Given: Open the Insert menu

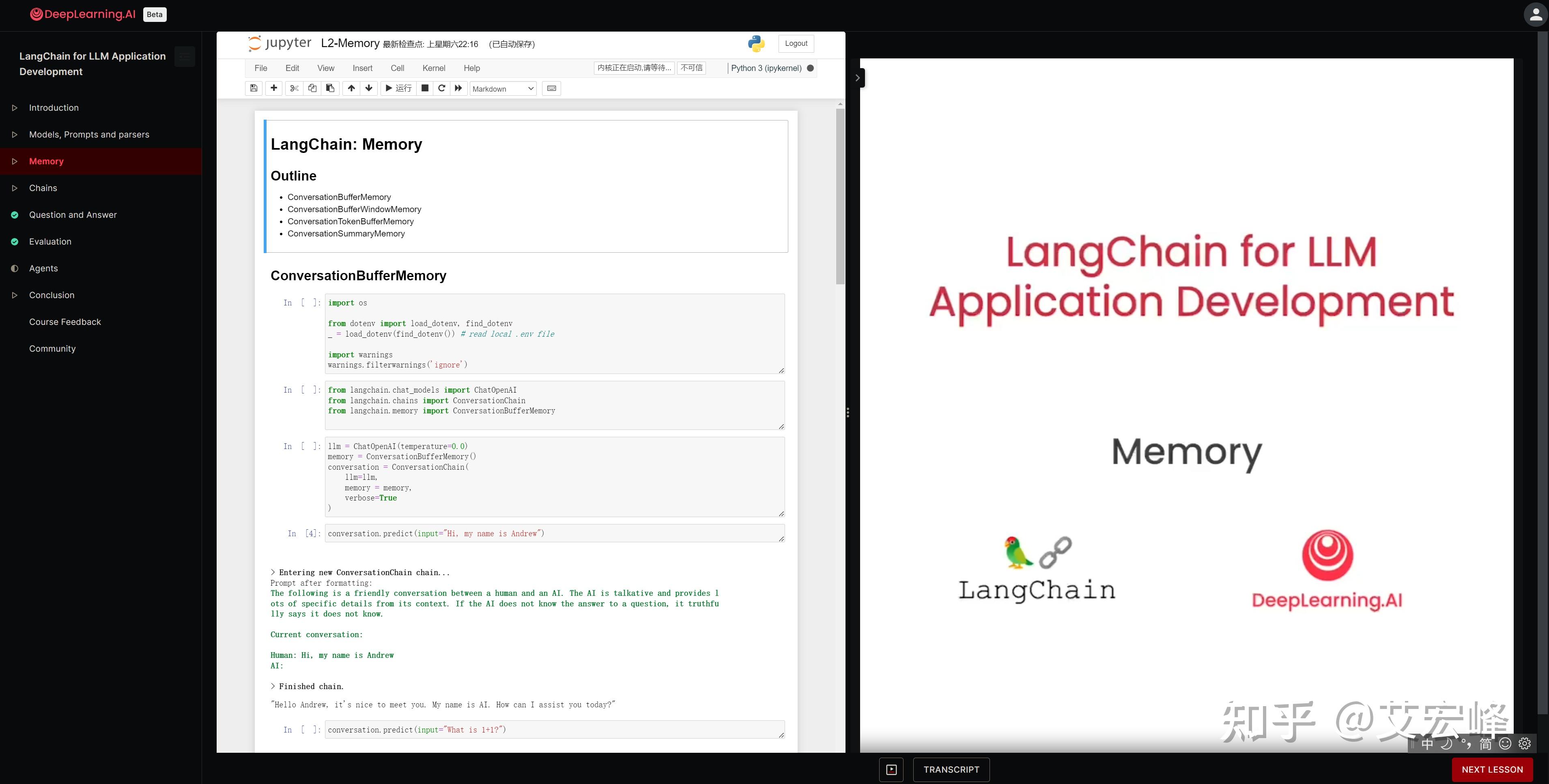Looking at the screenshot, I should point(363,68).
